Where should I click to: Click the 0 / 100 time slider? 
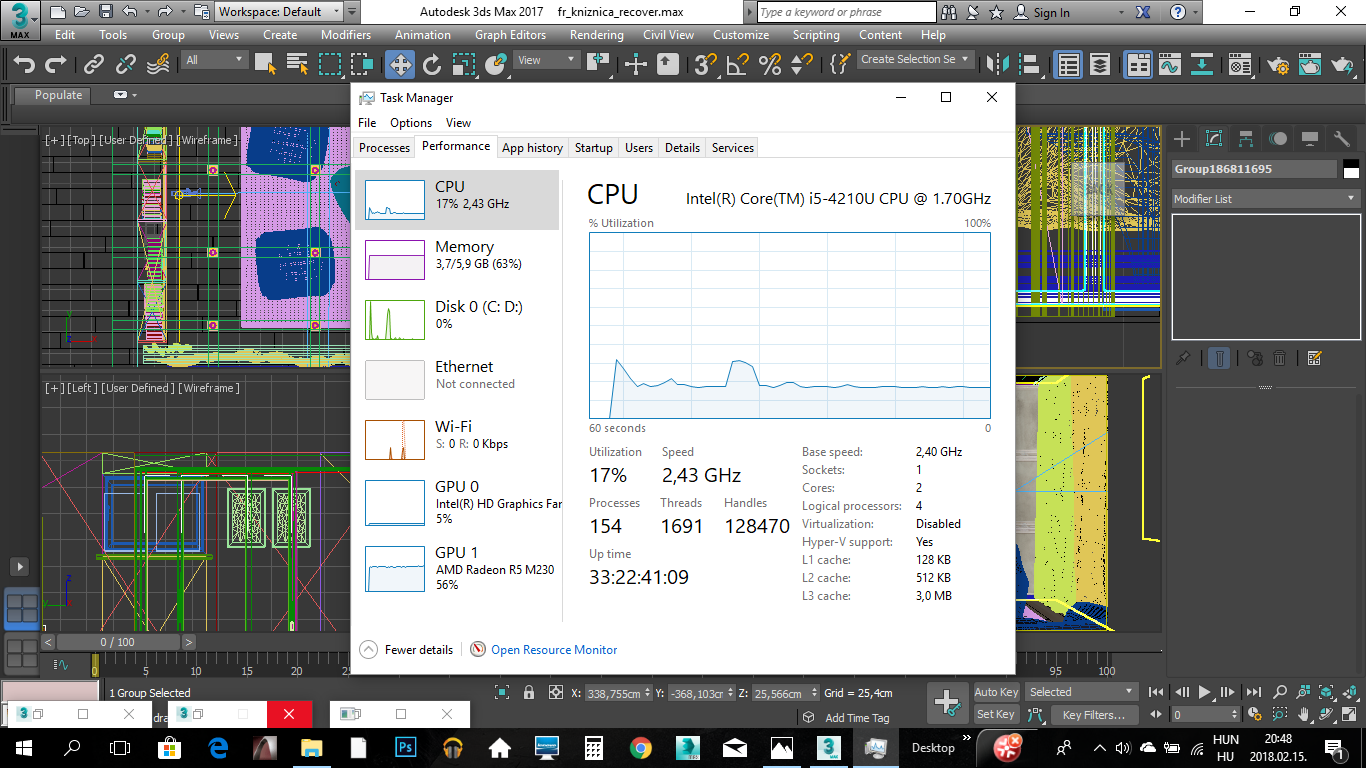117,642
